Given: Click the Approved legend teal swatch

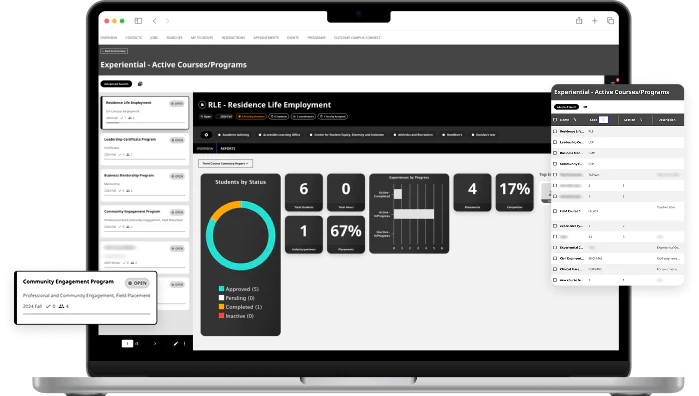Looking at the screenshot, I should pos(221,289).
